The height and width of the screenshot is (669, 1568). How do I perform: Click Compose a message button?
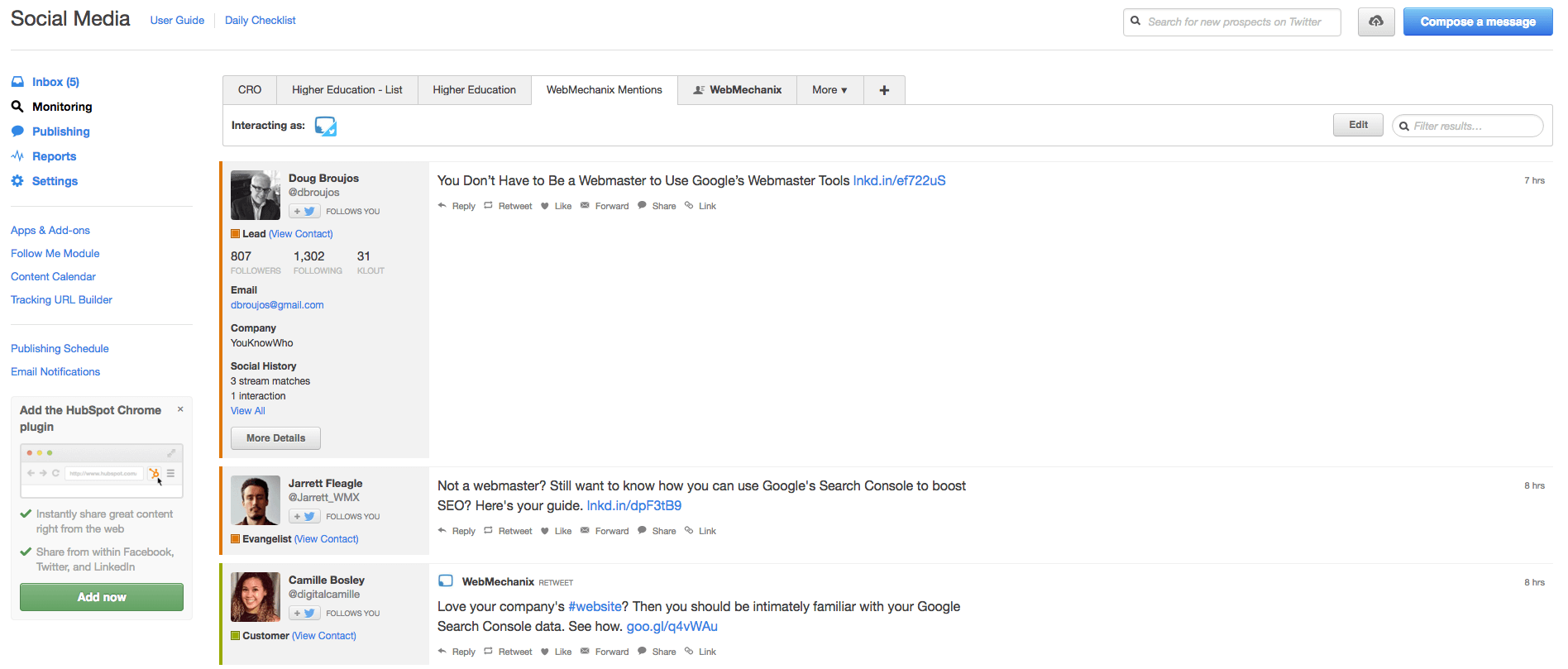pyautogui.click(x=1478, y=22)
